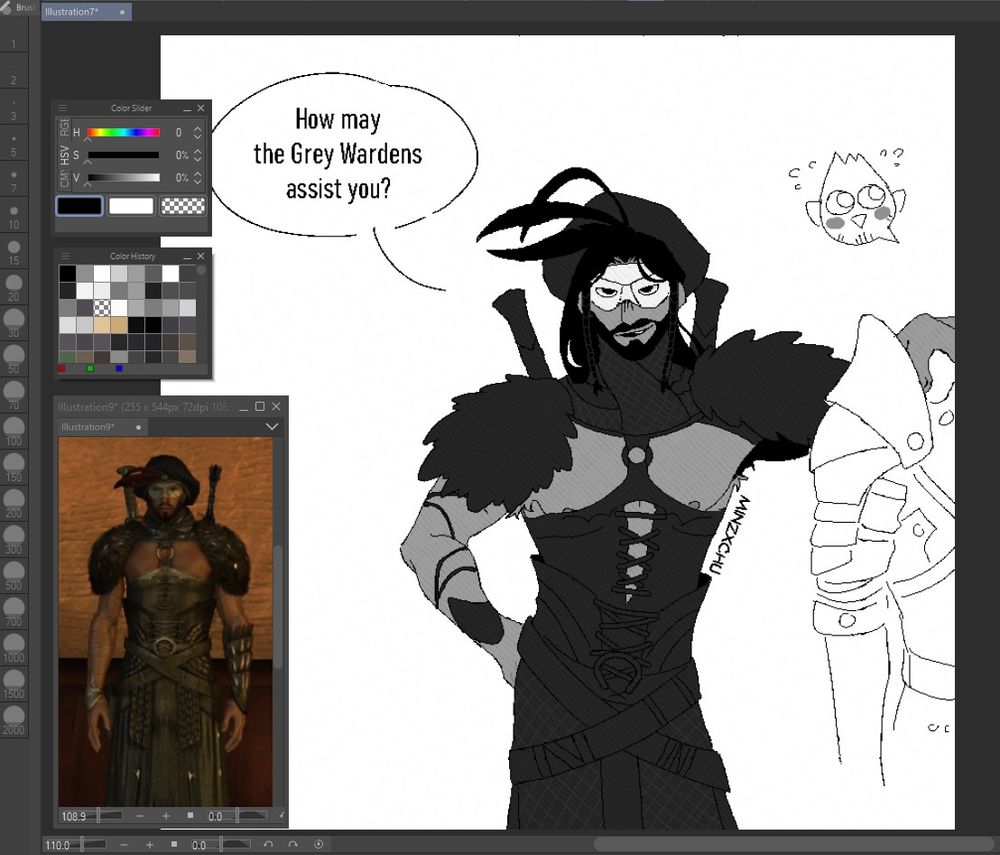Screen dimensions: 1000x855
Task: Select the transparent color option
Action: [183, 206]
